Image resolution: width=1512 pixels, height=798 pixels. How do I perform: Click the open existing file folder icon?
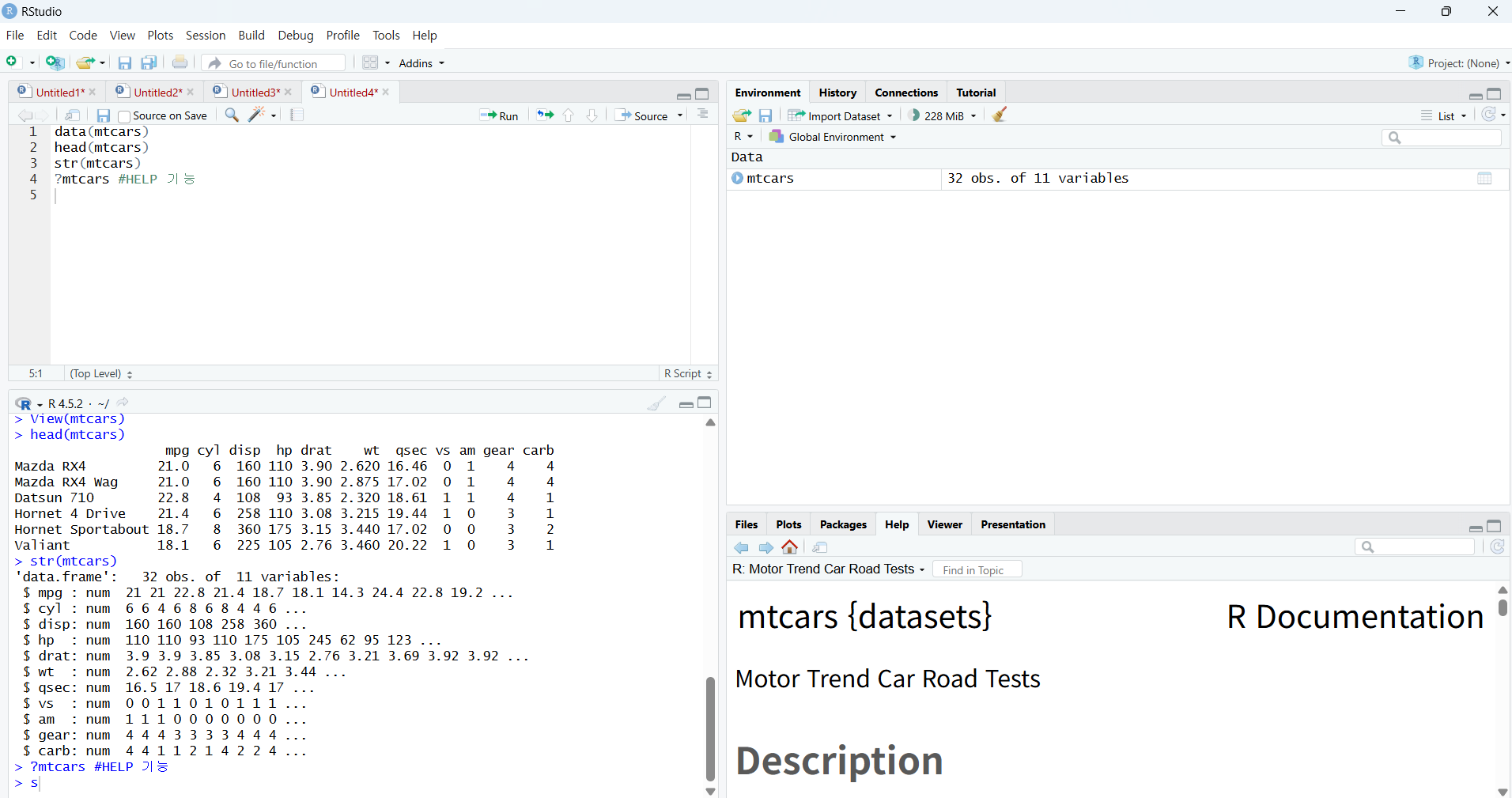(85, 62)
